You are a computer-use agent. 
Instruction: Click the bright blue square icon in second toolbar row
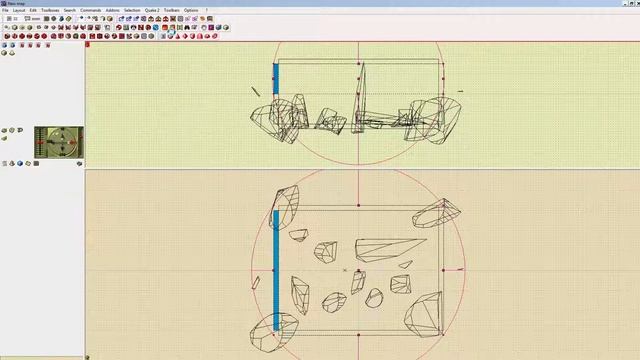coord(156,27)
